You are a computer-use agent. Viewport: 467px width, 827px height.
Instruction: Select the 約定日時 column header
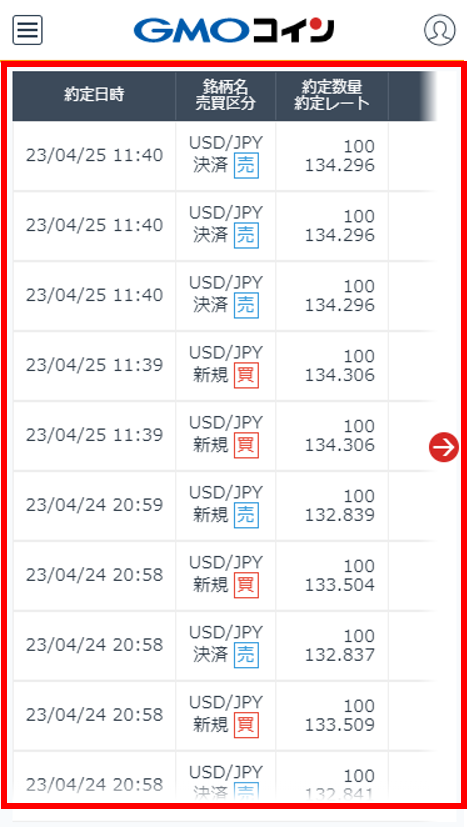[94, 96]
